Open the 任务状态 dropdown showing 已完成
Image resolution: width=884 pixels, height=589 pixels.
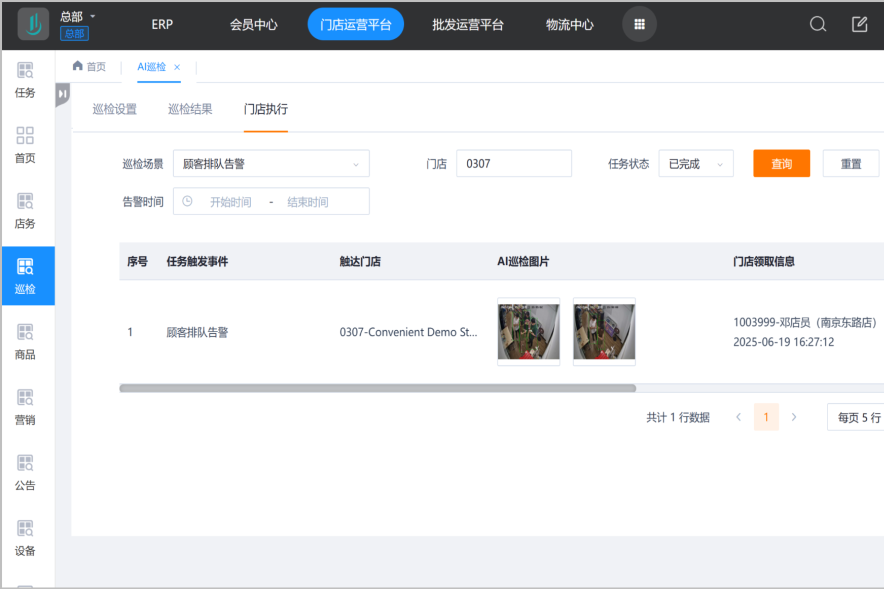coord(695,164)
